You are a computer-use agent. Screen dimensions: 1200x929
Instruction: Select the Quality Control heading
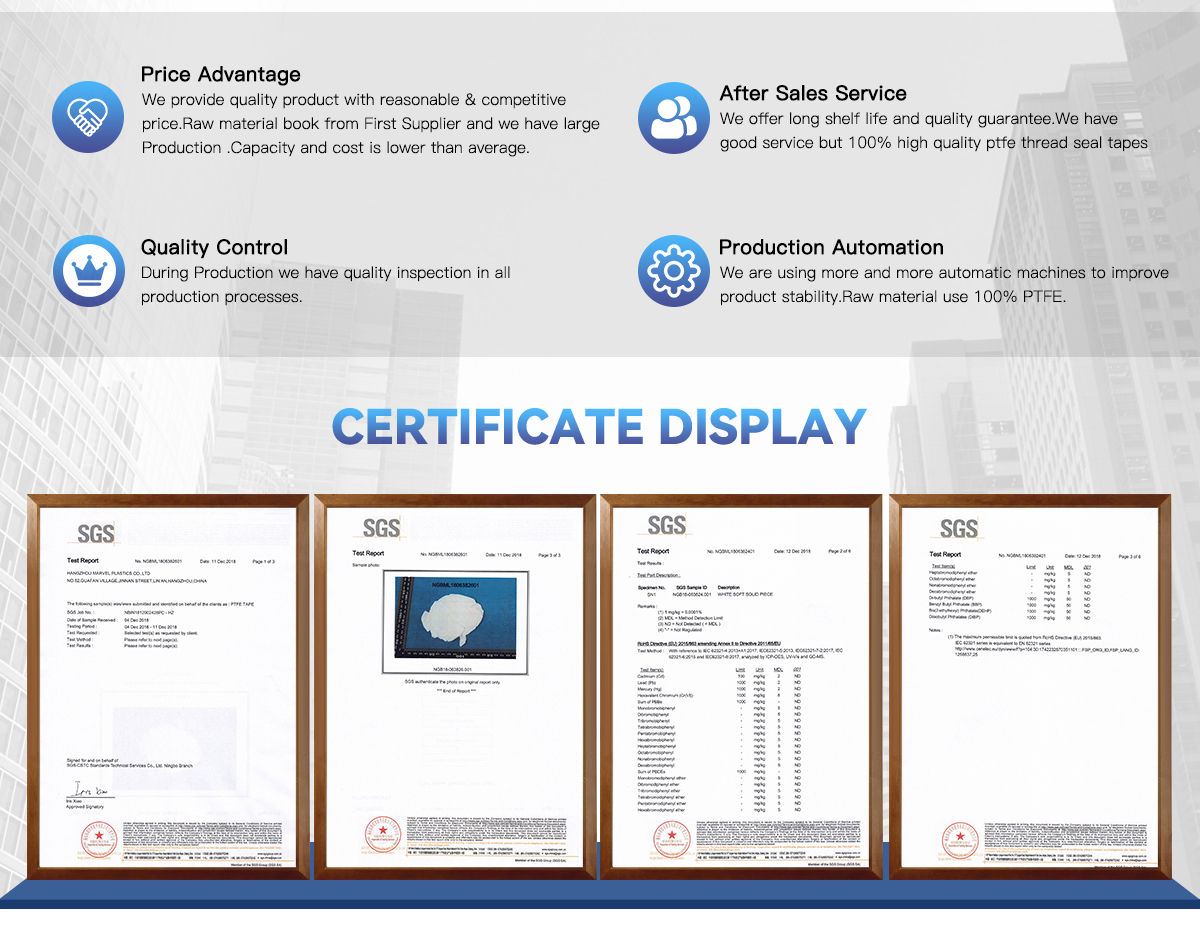click(214, 247)
